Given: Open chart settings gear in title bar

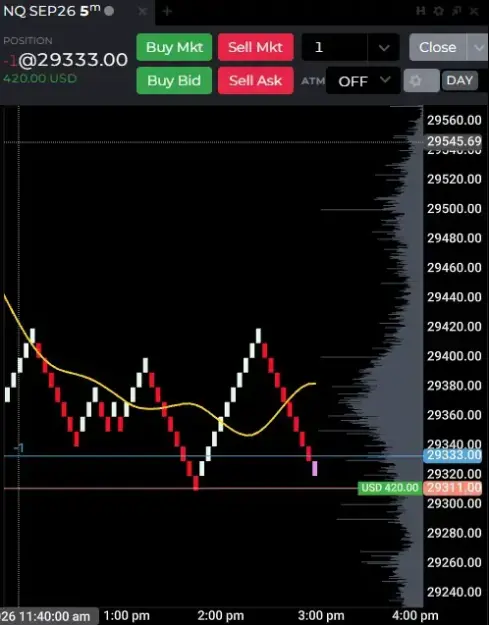Looking at the screenshot, I should pyautogui.click(x=439, y=11).
